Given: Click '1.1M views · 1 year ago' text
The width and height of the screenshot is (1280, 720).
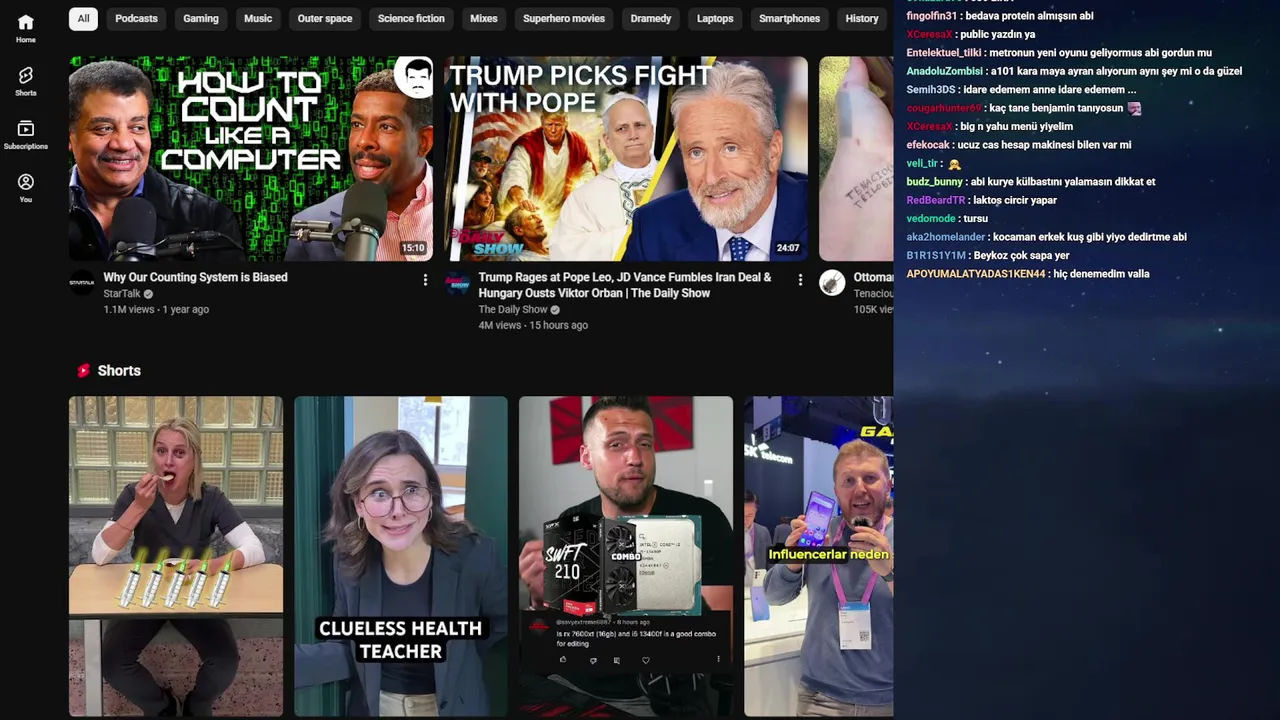Looking at the screenshot, I should [156, 310].
